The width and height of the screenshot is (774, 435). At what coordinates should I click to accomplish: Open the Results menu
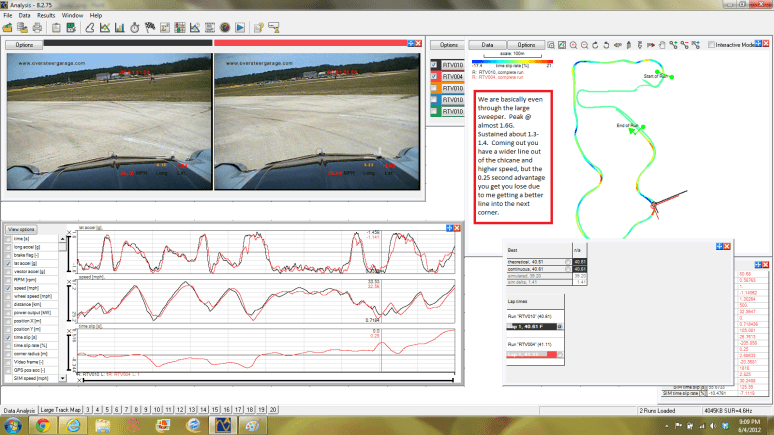tap(46, 16)
